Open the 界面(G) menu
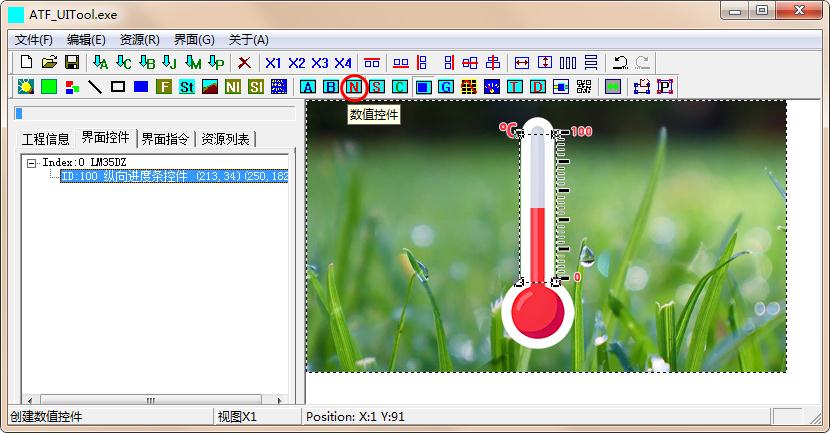 point(194,40)
